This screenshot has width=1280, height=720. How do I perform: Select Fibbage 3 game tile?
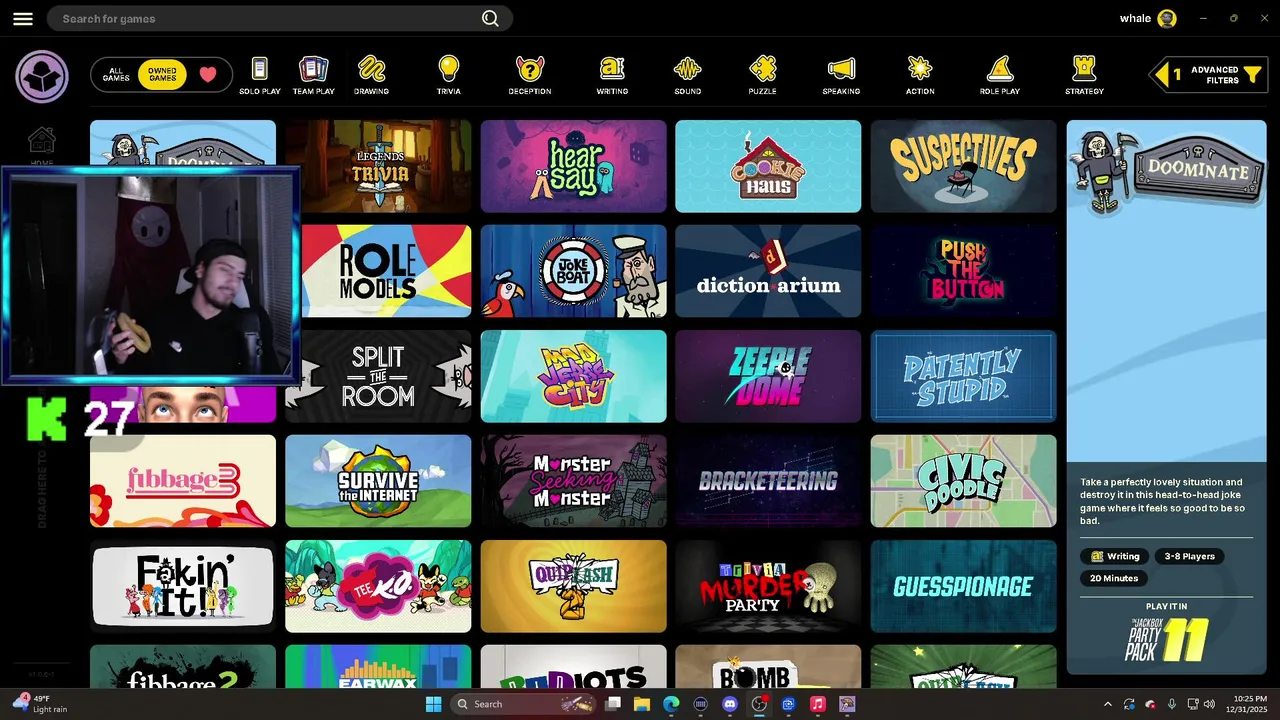tap(183, 481)
